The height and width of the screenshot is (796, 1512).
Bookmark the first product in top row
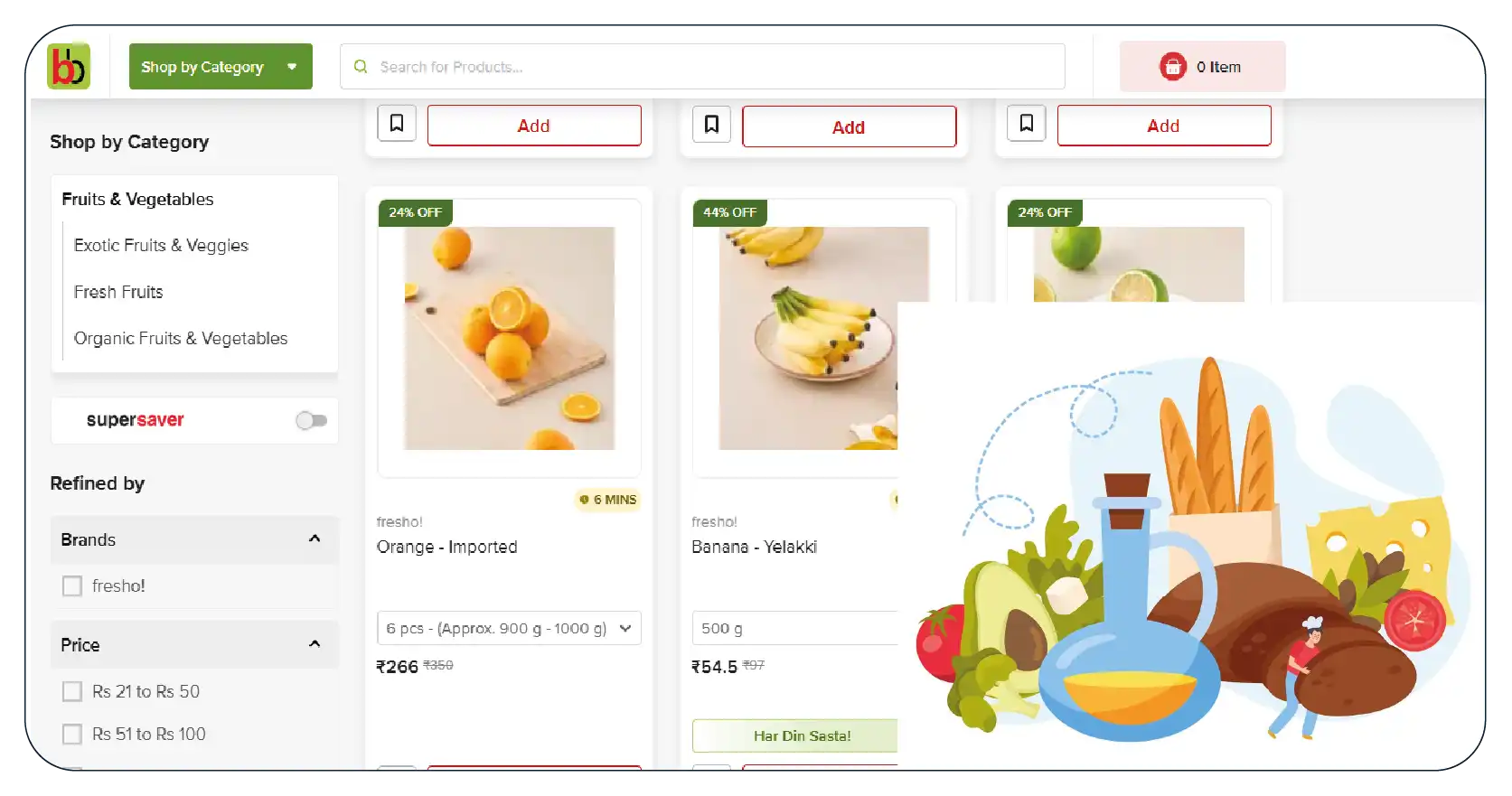[x=397, y=124]
